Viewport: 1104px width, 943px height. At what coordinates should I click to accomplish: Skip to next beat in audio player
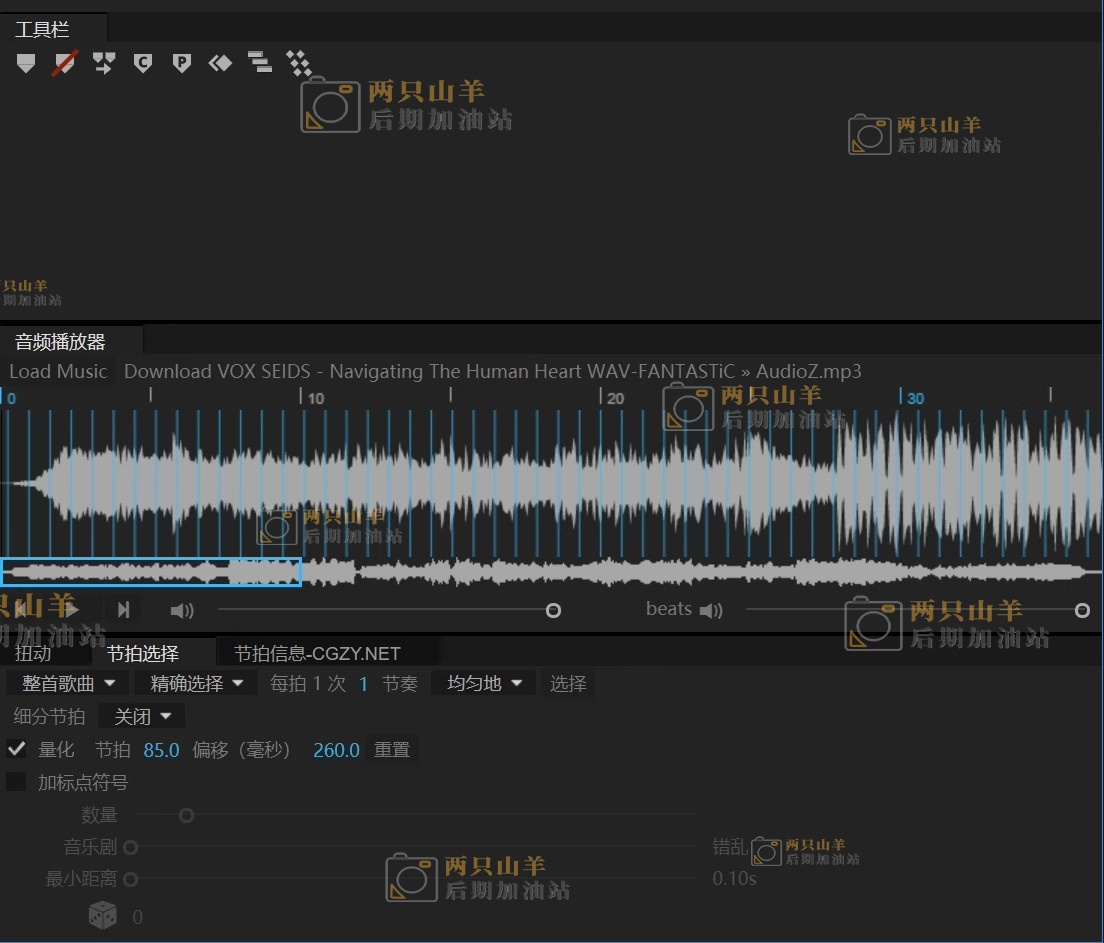point(123,610)
